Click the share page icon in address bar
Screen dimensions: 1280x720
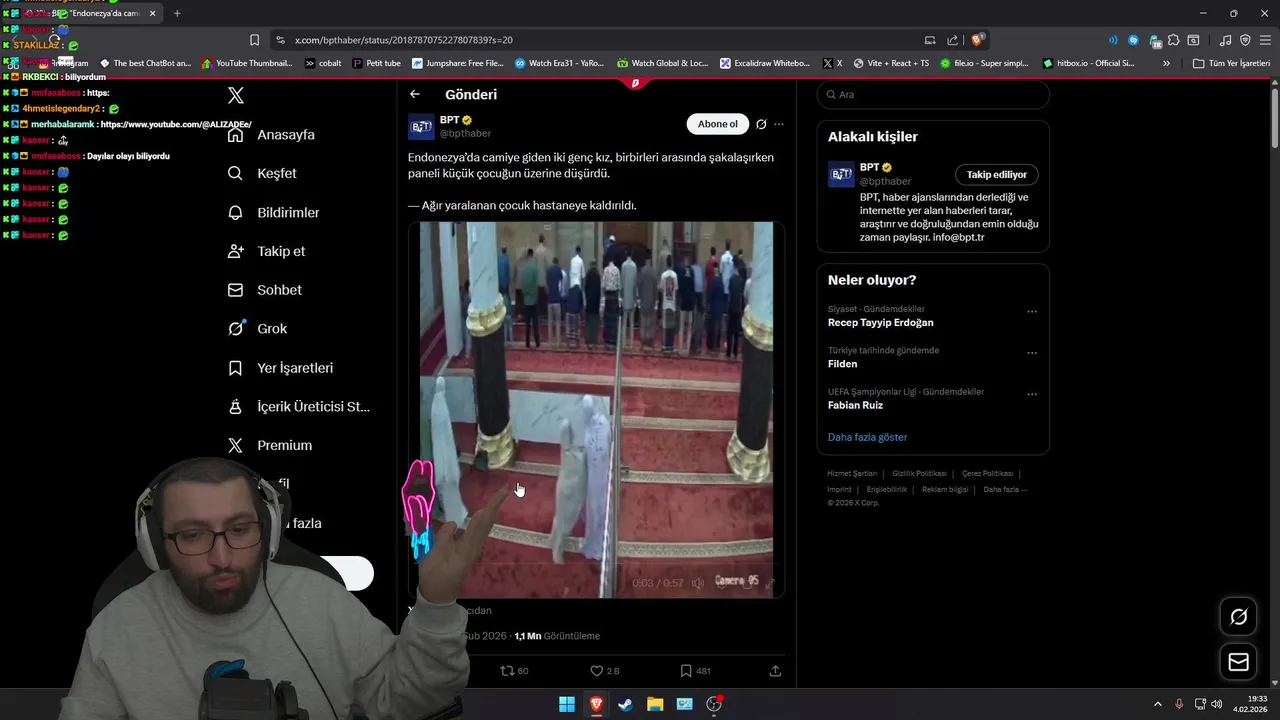pos(953,40)
